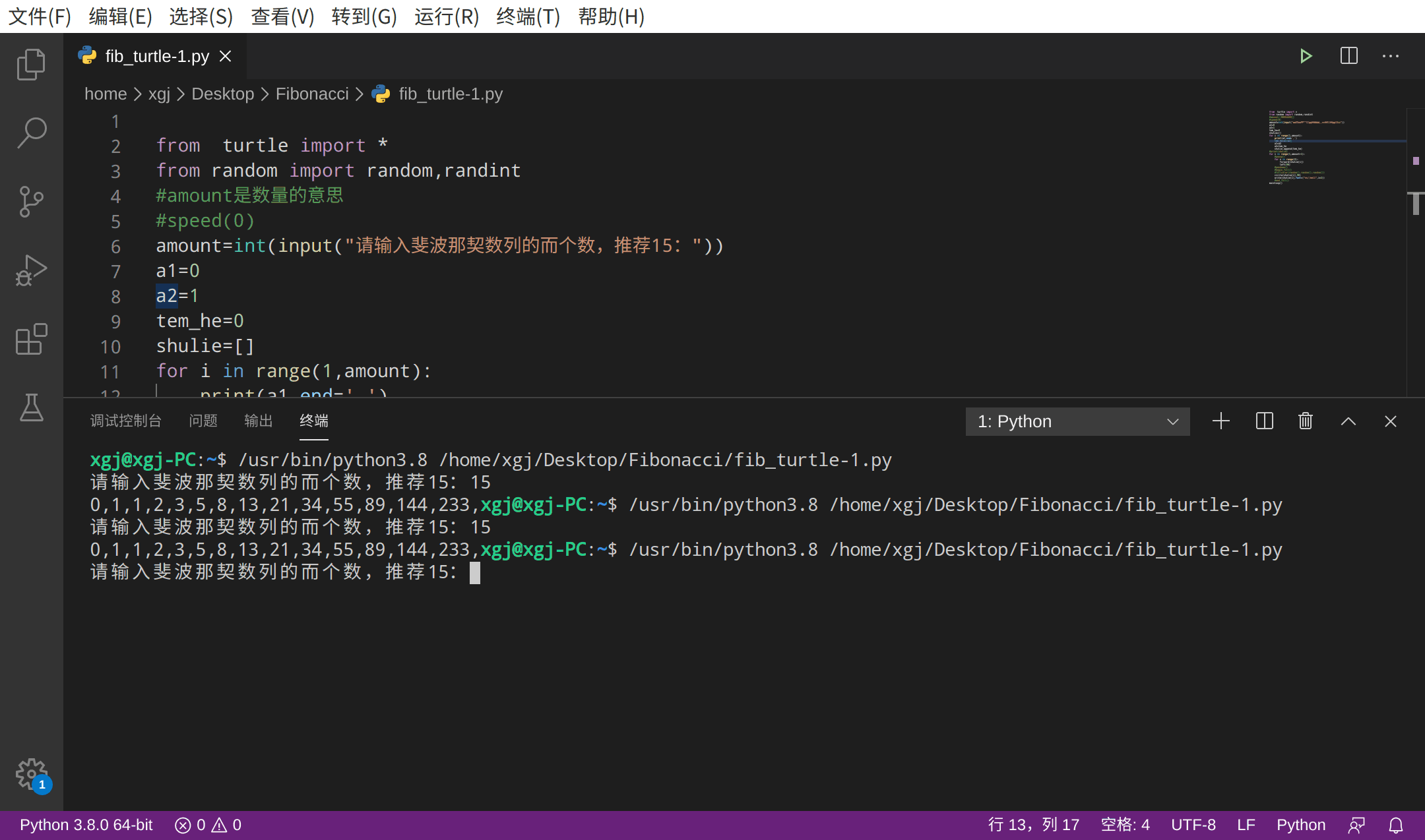Screen dimensions: 1425x840
Task: Open the Extensions view icon
Action: [x=31, y=339]
